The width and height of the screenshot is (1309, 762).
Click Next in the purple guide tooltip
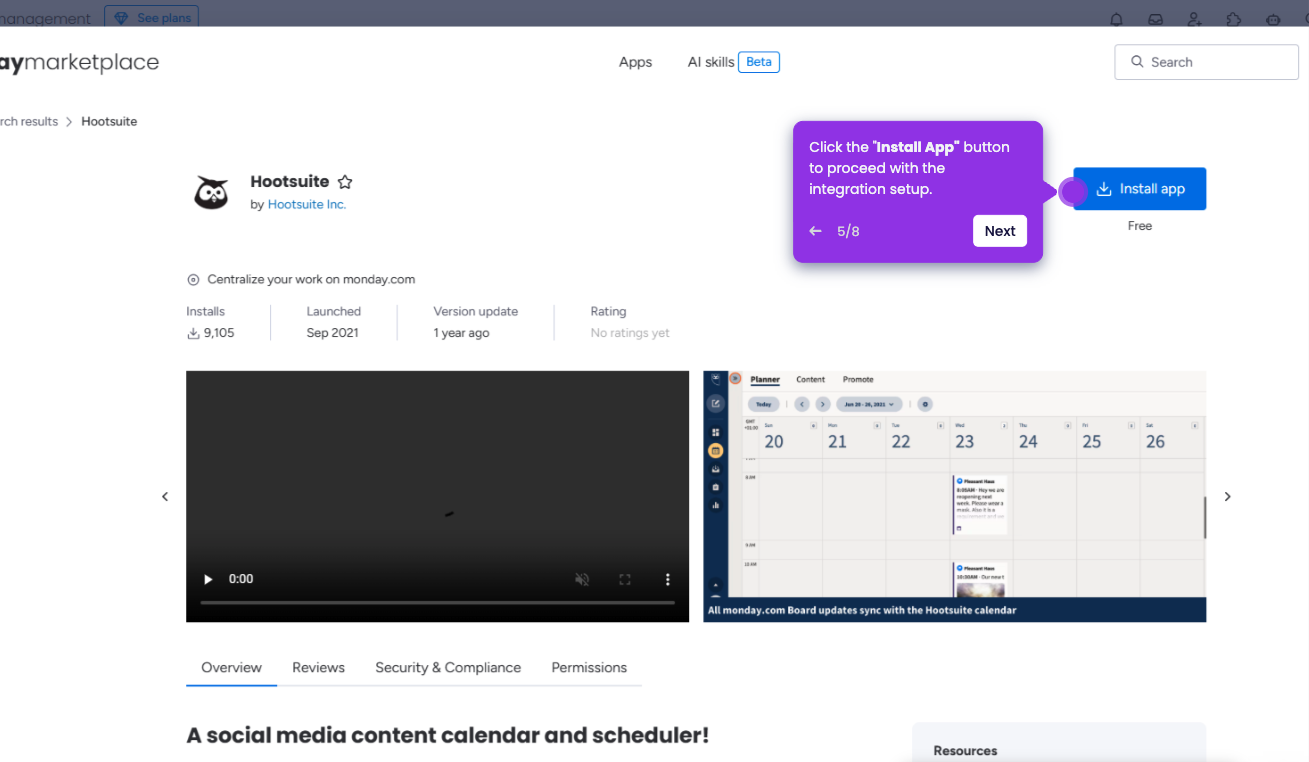pyautogui.click(x=999, y=231)
